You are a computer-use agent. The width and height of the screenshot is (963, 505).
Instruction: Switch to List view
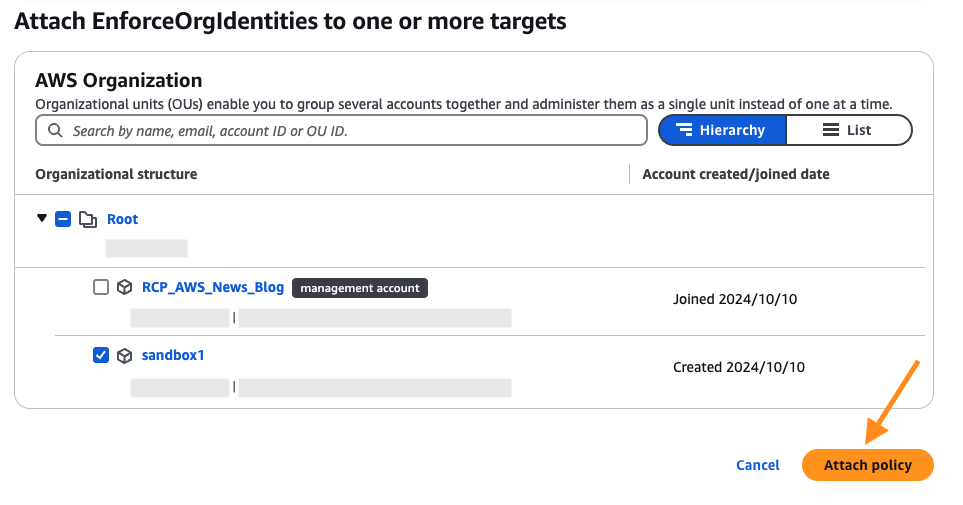(849, 130)
